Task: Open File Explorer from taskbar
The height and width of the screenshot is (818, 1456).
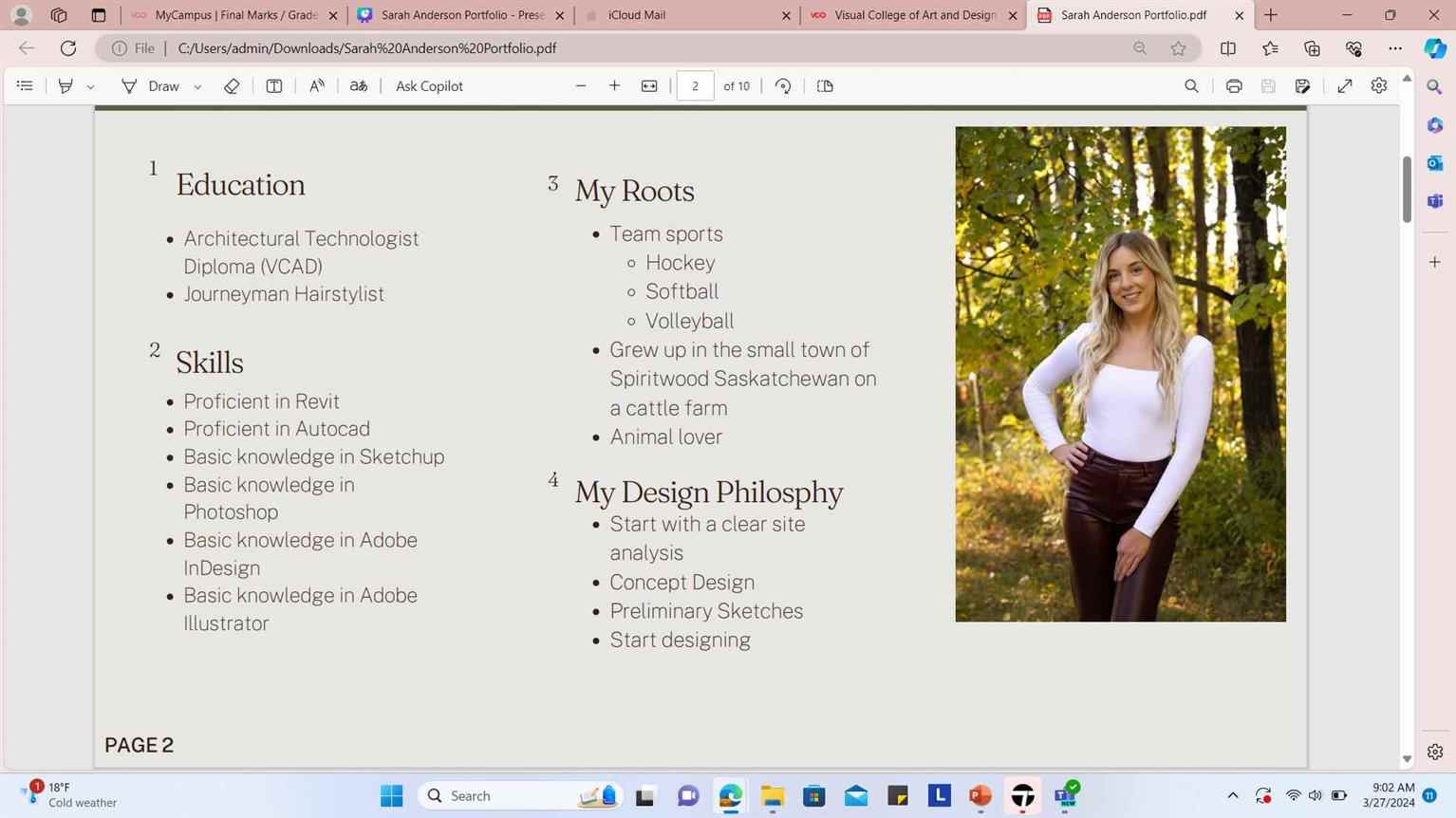Action: click(772, 795)
